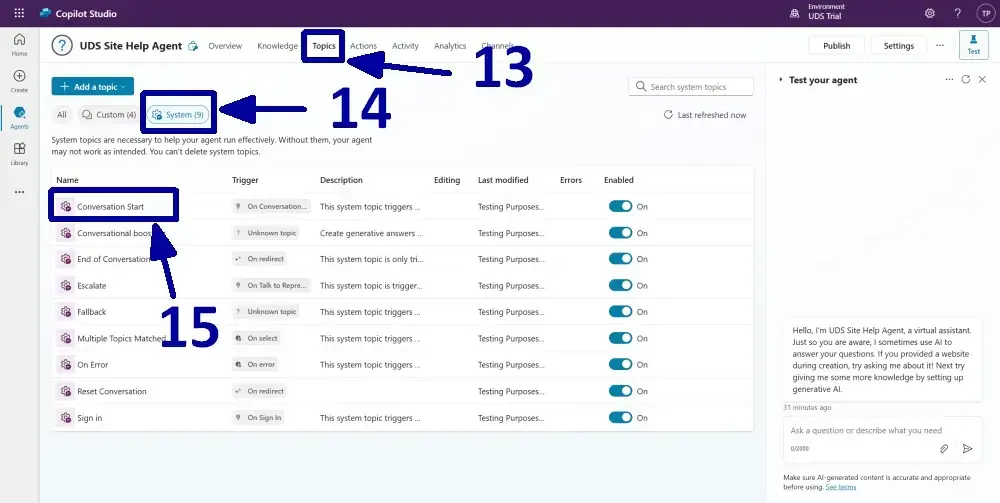Screen dimensions: 1000x503
Task: Open the Activity tab
Action: pos(405,46)
